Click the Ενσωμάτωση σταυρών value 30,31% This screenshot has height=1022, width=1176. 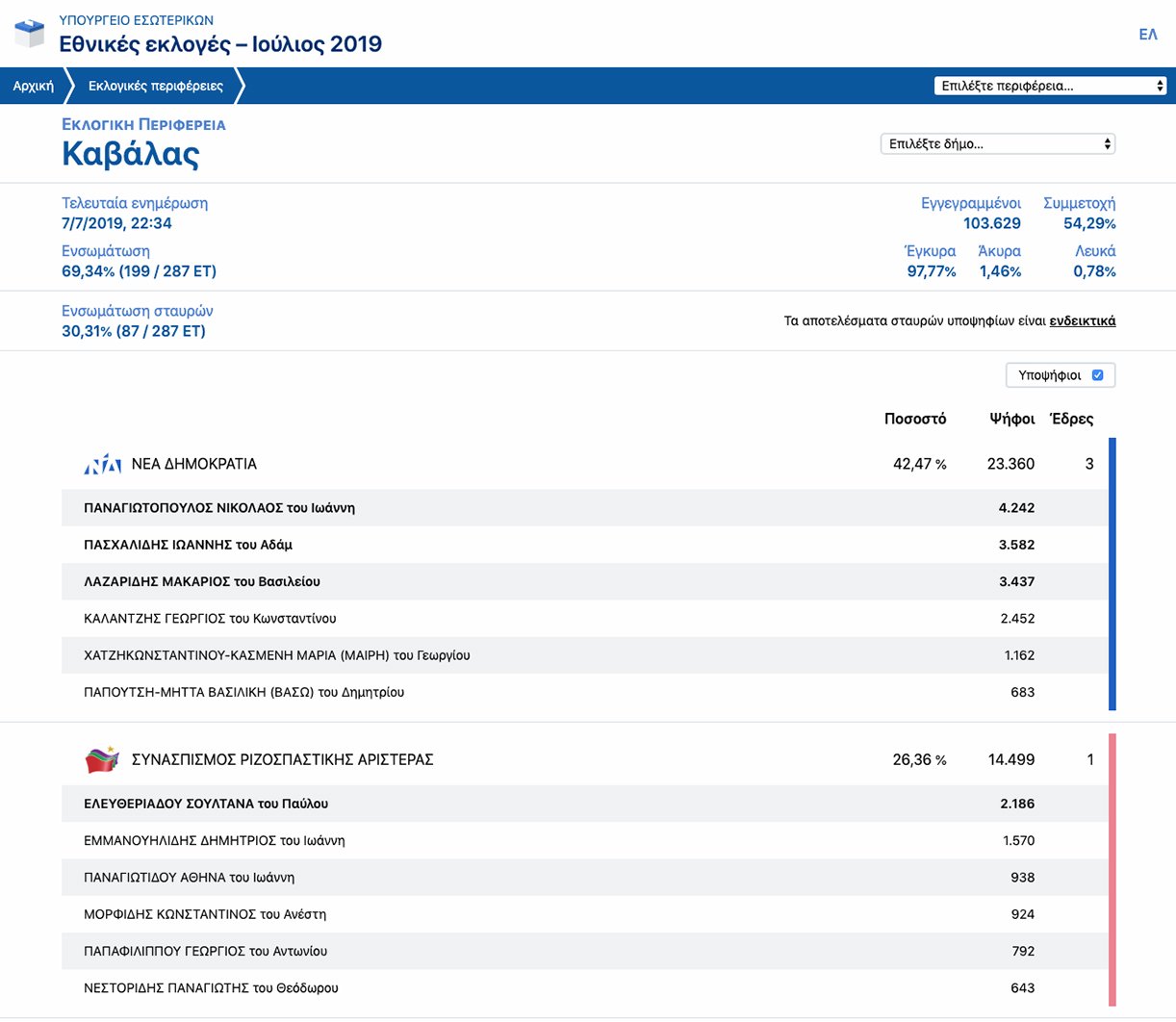tap(134, 331)
